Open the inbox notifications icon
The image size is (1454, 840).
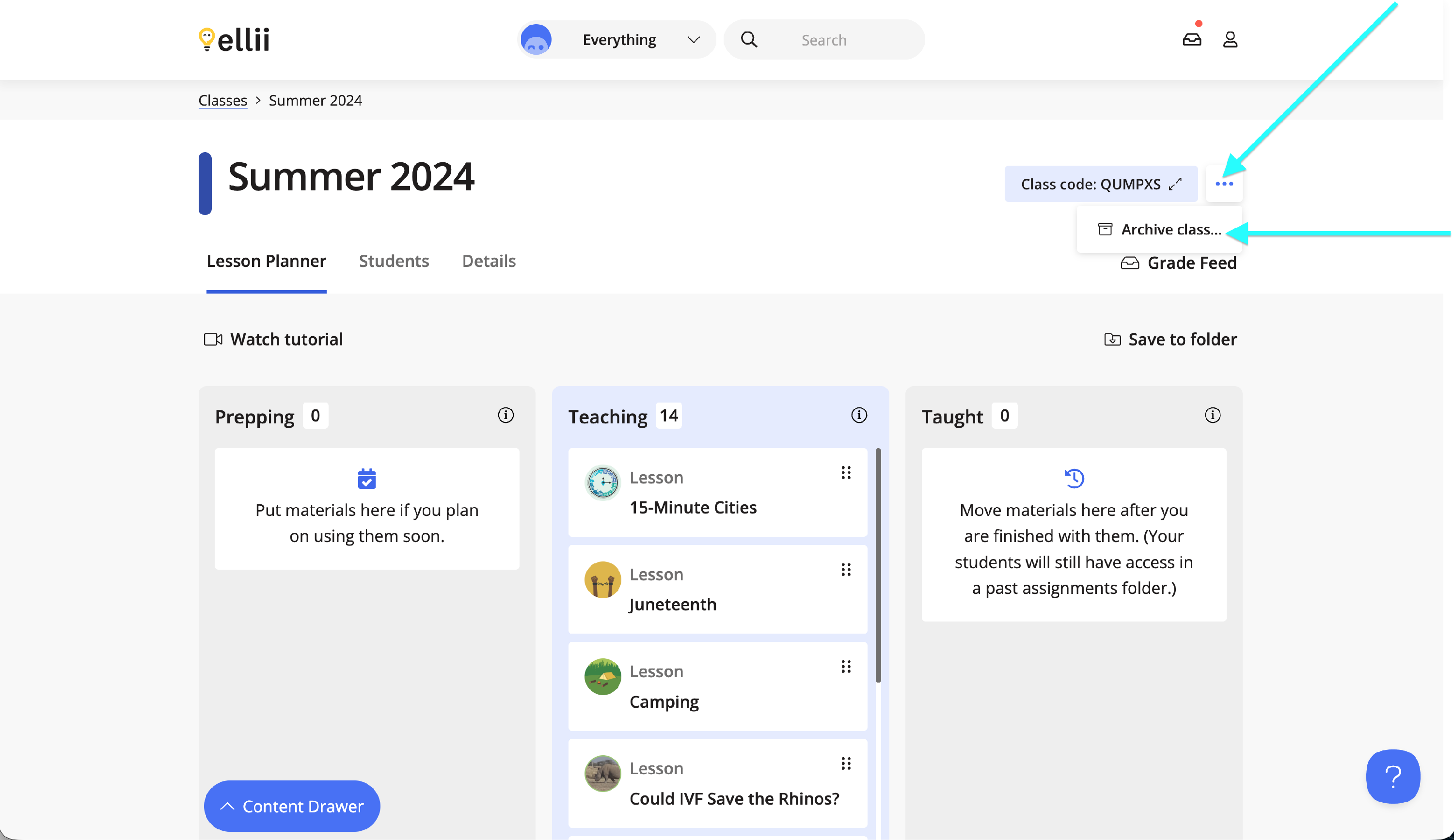(x=1191, y=39)
